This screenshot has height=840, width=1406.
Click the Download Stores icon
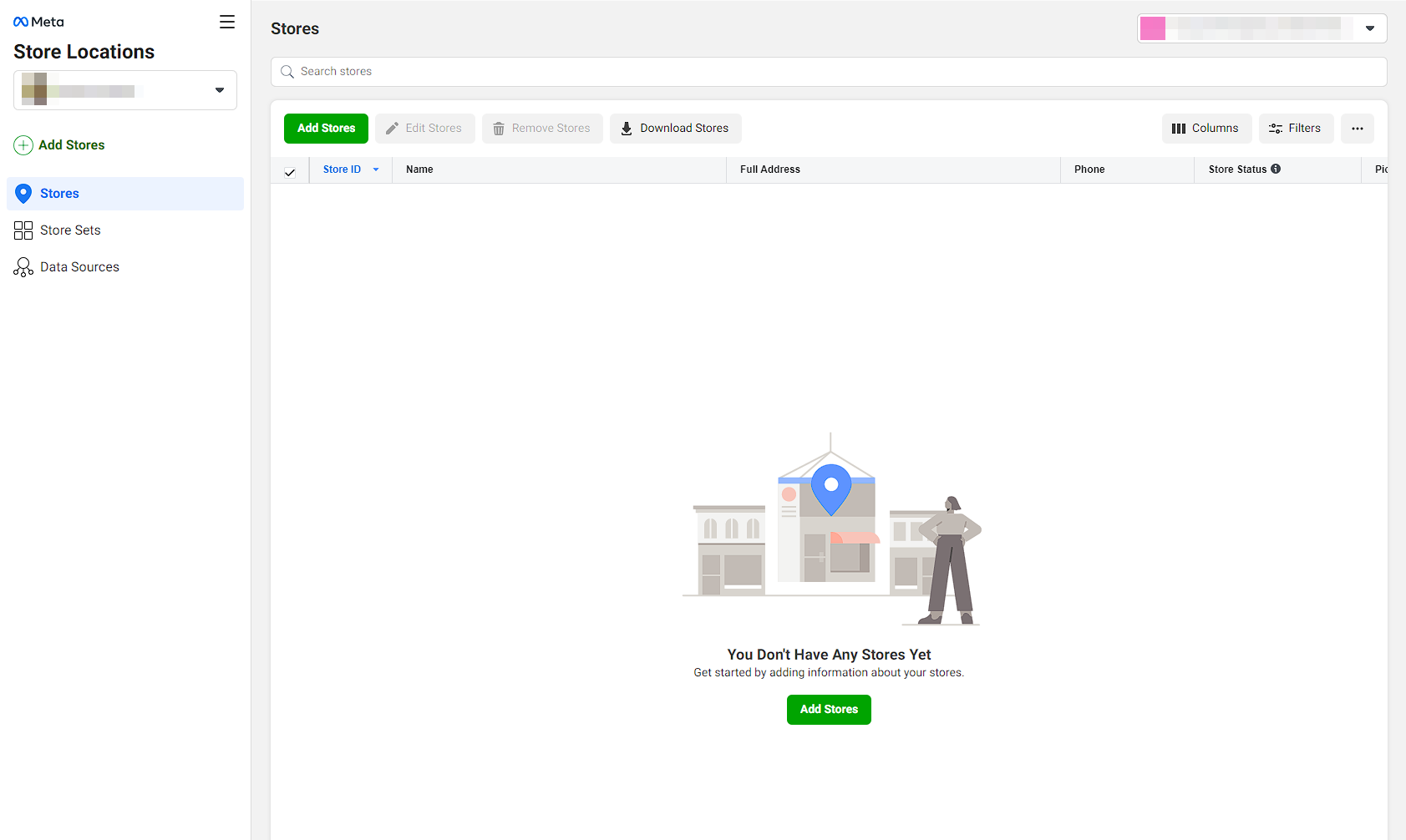(626, 128)
